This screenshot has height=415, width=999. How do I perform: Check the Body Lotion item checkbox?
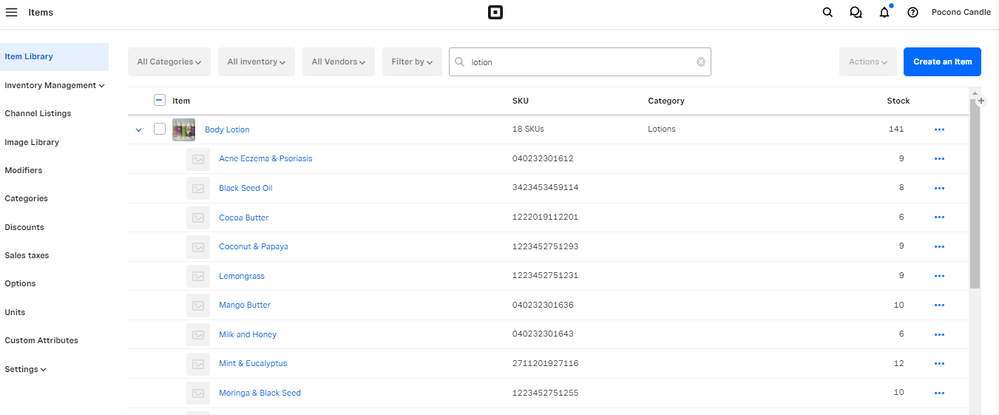(x=160, y=129)
